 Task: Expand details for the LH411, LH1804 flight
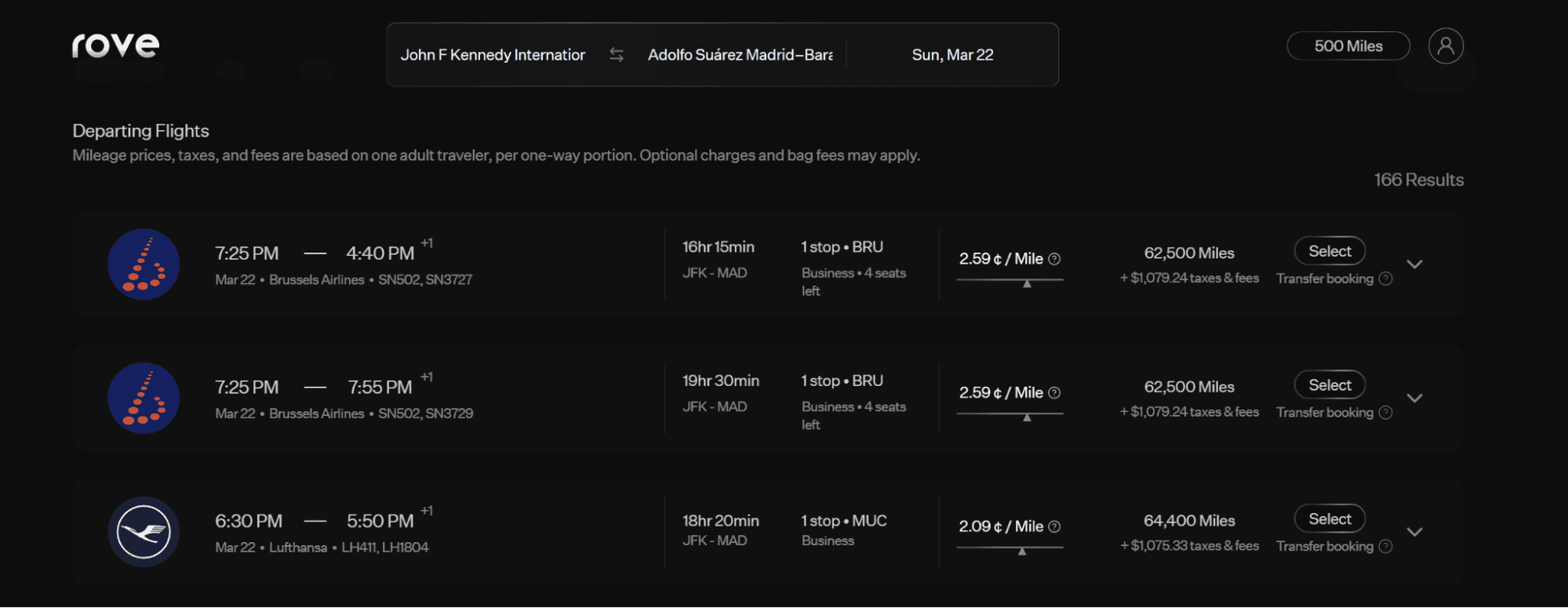point(1414,532)
